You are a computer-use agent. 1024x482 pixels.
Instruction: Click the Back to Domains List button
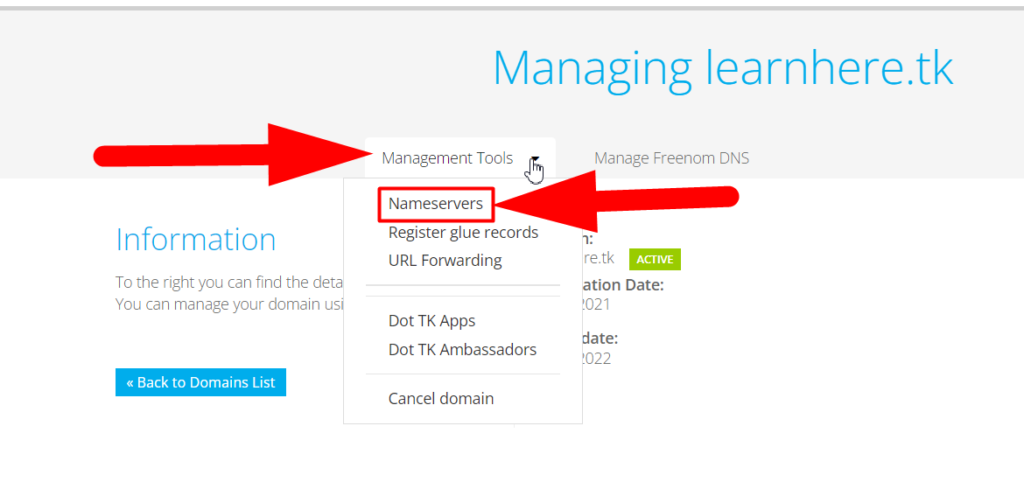pyautogui.click(x=200, y=382)
